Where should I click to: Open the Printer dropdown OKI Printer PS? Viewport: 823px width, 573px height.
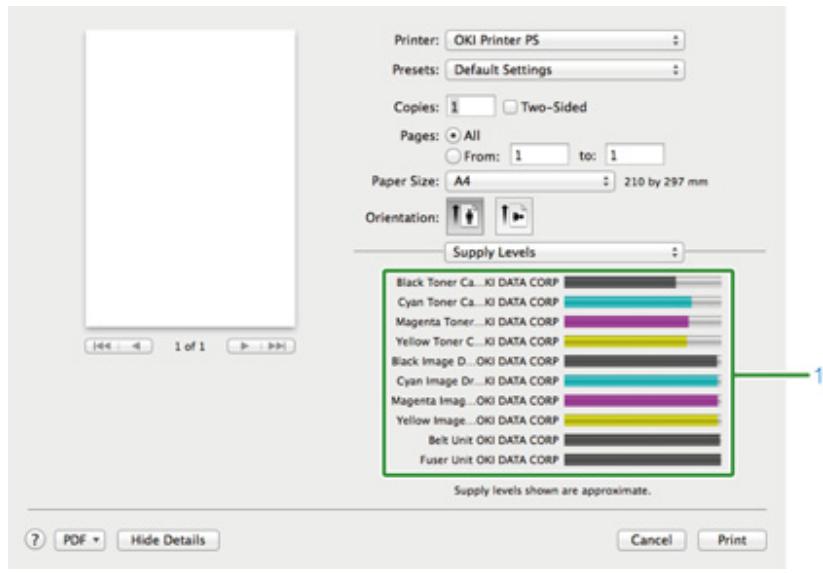(565, 42)
